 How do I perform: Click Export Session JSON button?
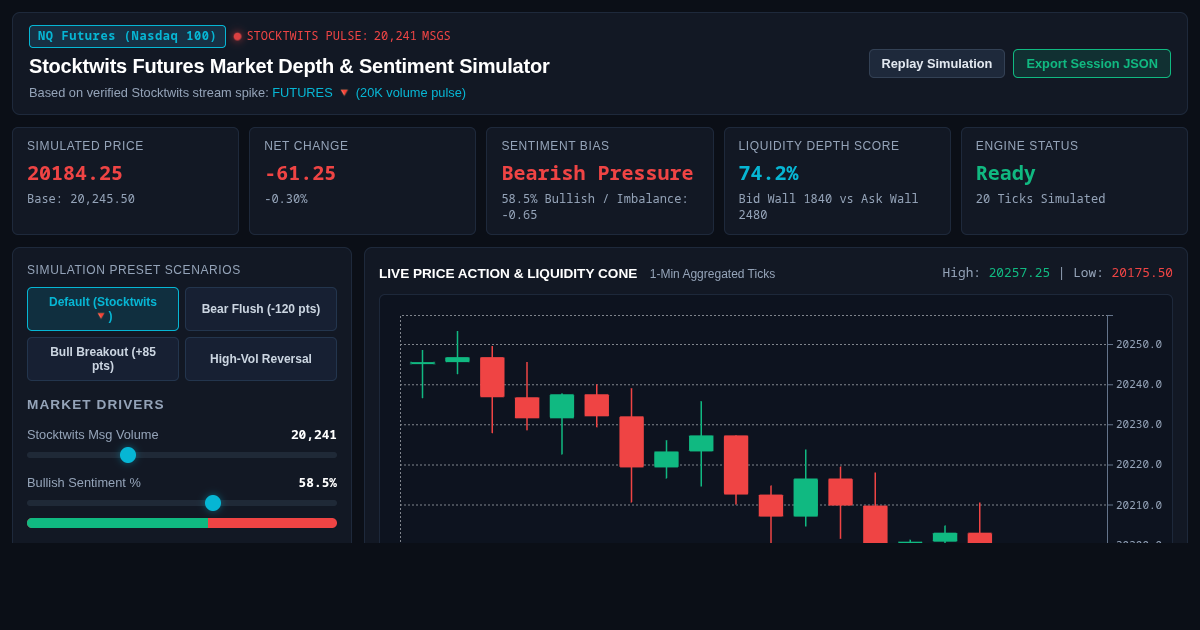(x=1092, y=63)
